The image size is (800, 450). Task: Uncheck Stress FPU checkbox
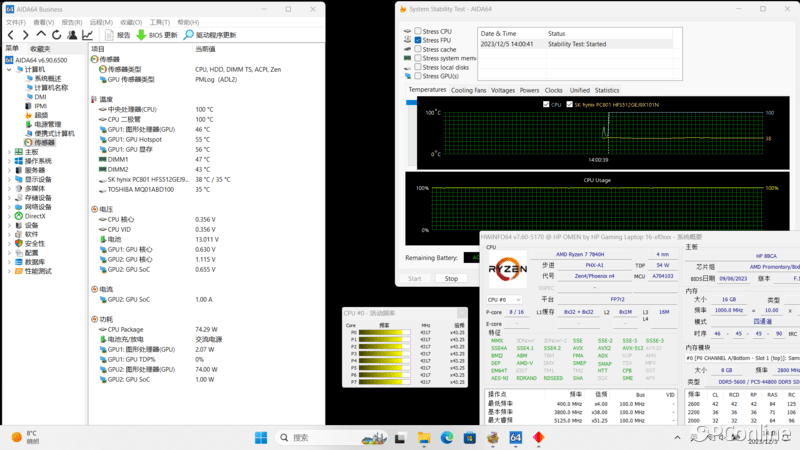[418, 40]
